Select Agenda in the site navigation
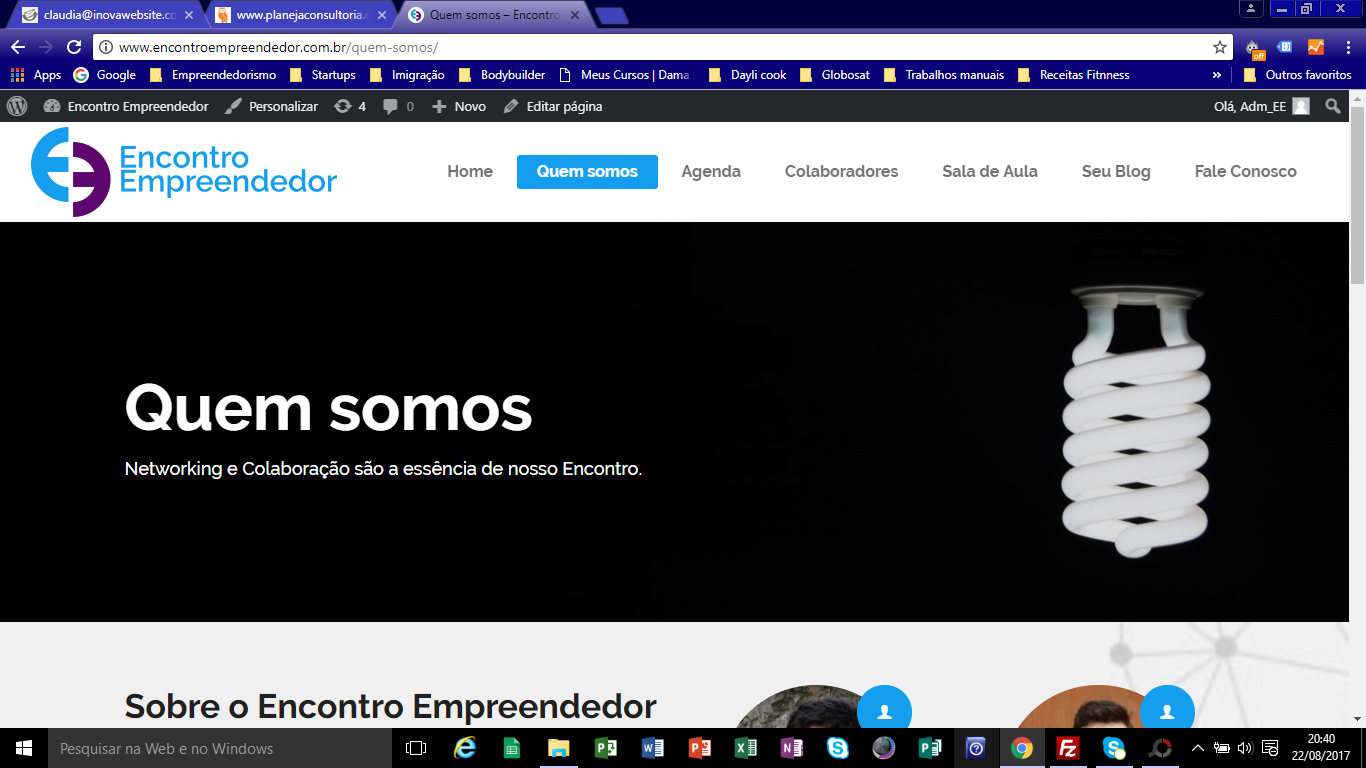Viewport: 1366px width, 768px height. tap(710, 171)
